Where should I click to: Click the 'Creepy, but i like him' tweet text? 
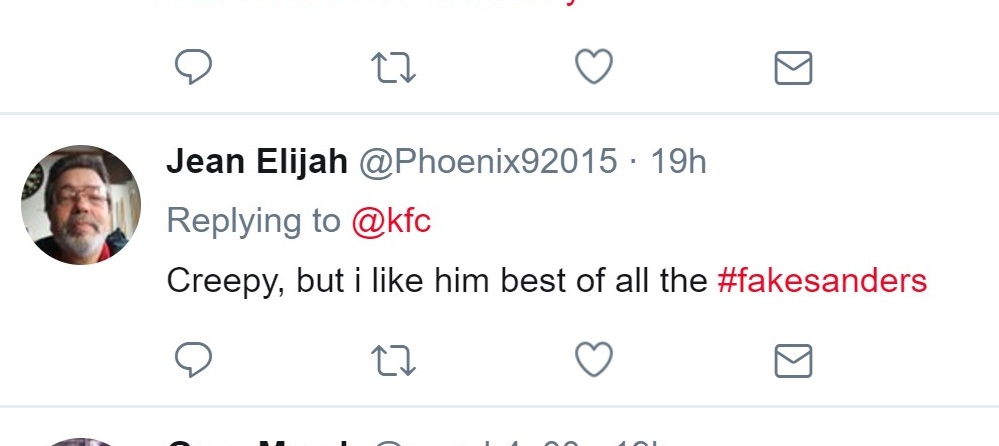click(x=437, y=281)
